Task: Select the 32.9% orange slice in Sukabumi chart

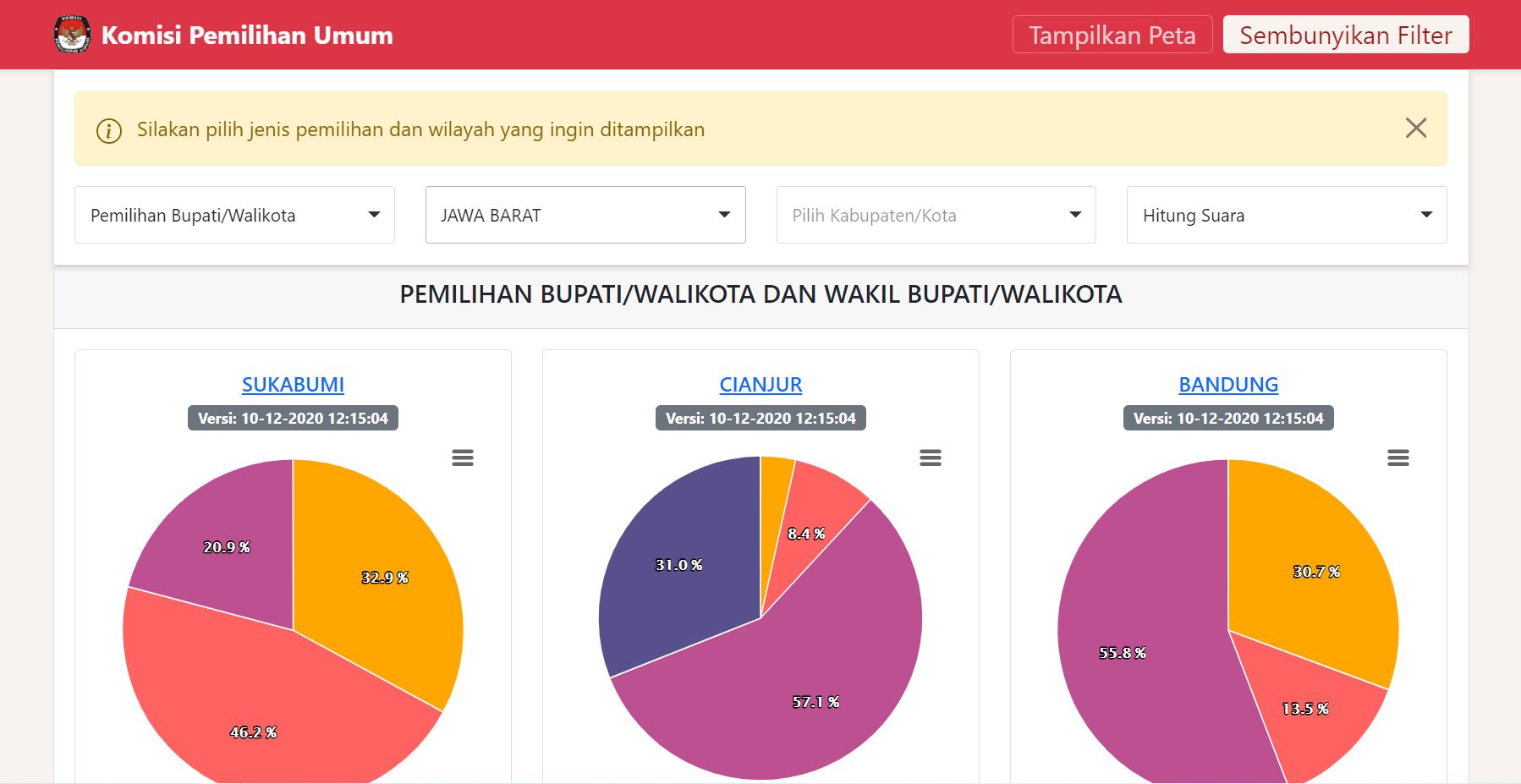Action: [x=385, y=578]
